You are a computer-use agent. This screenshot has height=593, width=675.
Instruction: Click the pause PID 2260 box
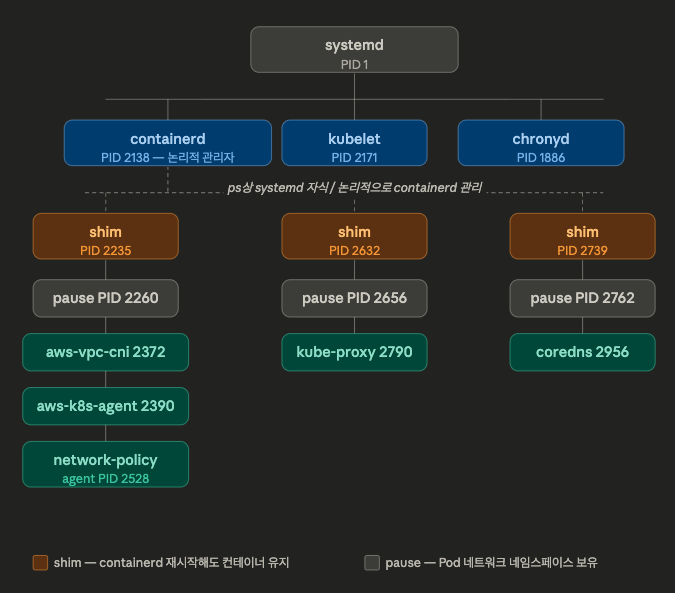pyautogui.click(x=105, y=298)
